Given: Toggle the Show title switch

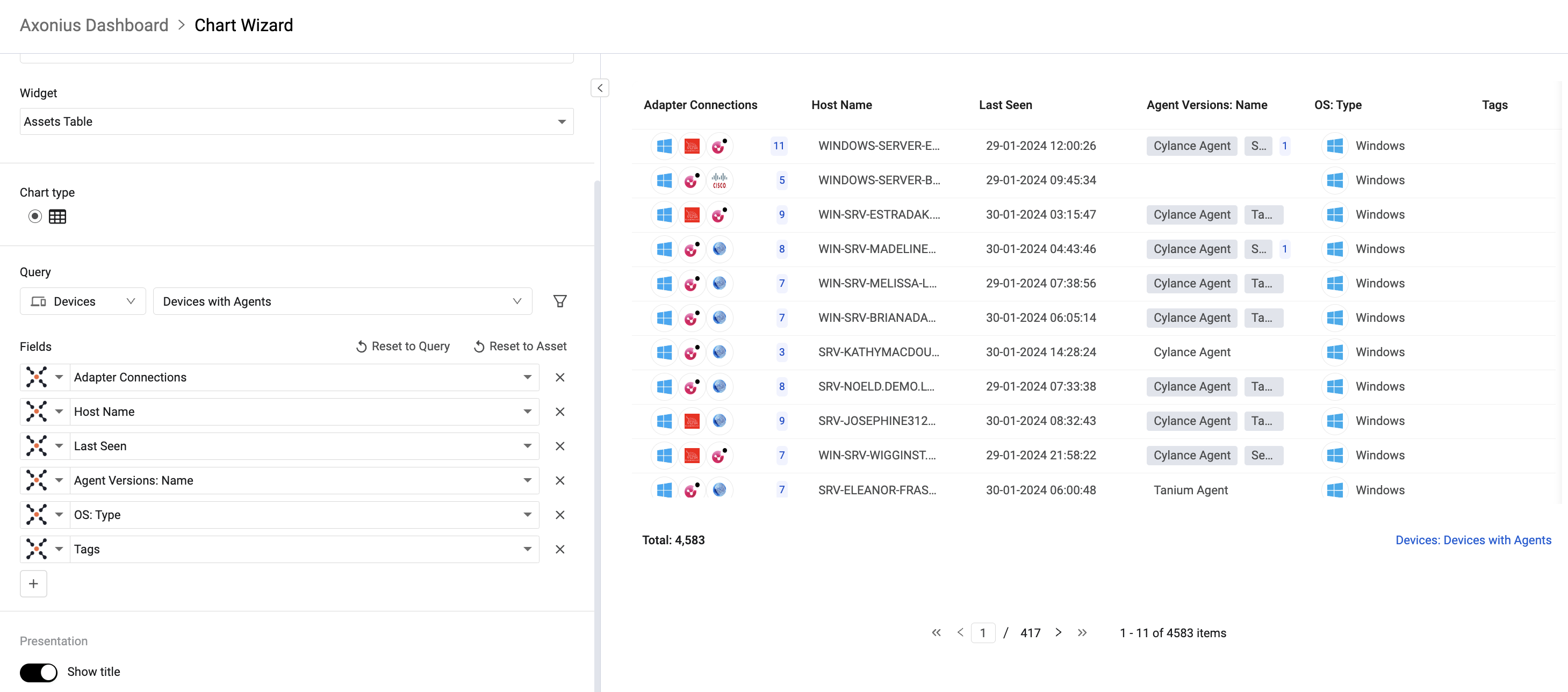Looking at the screenshot, I should click(x=38, y=672).
